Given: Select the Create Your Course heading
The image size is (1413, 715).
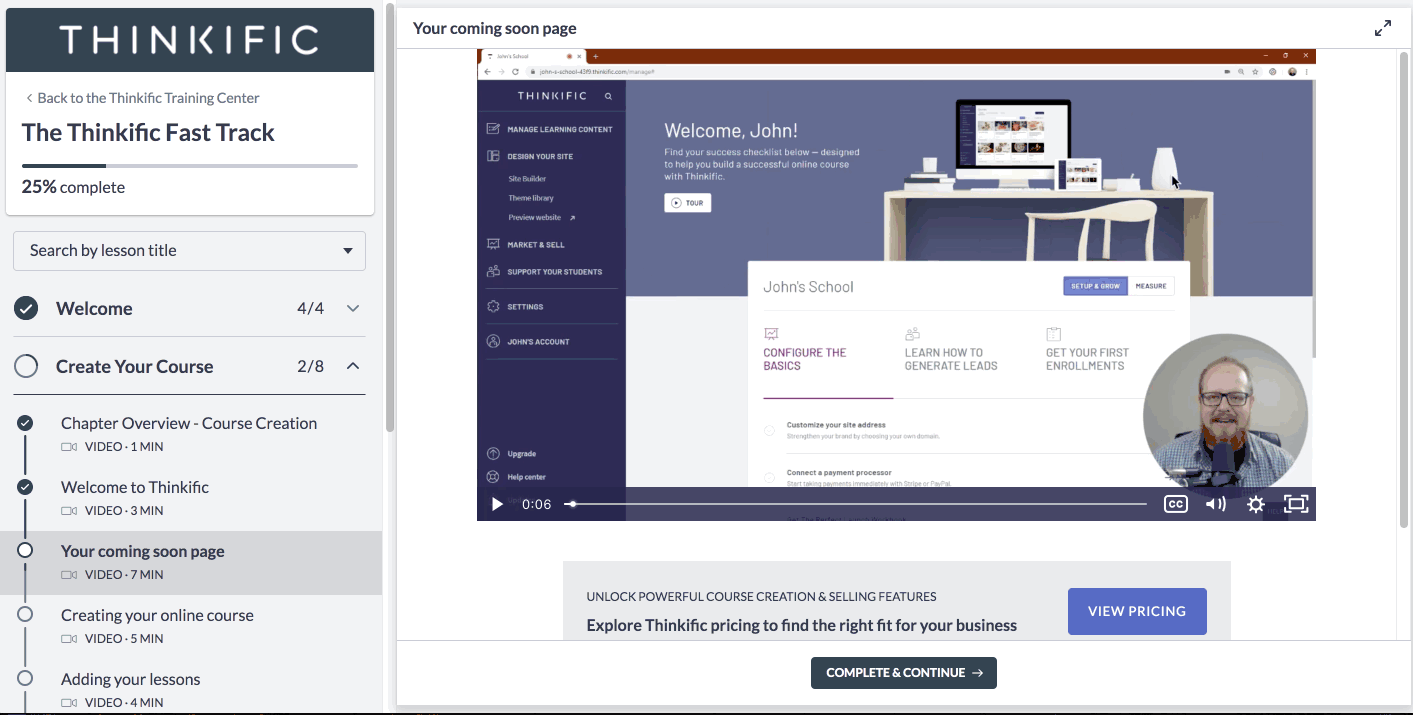Looking at the screenshot, I should pos(135,366).
